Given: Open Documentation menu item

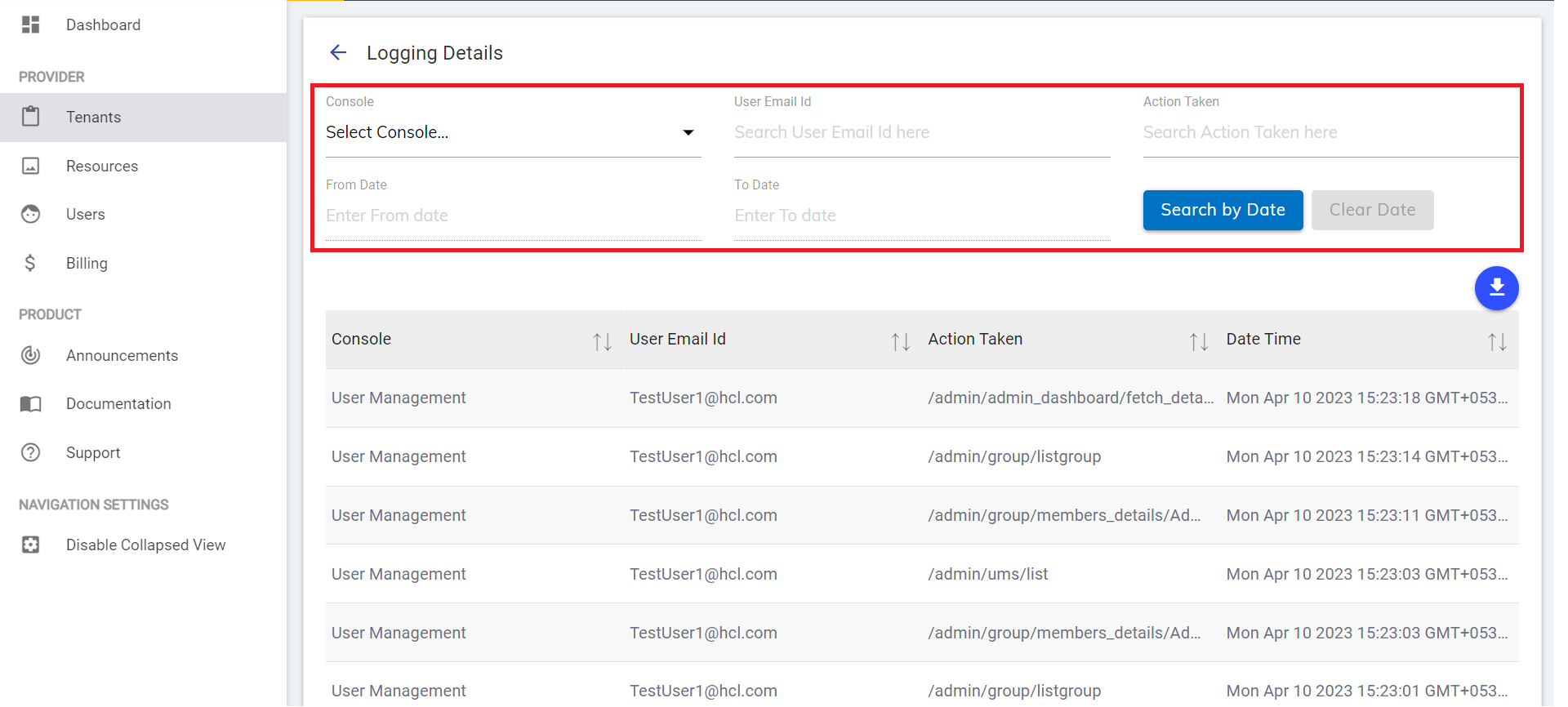Looking at the screenshot, I should 143,403.
